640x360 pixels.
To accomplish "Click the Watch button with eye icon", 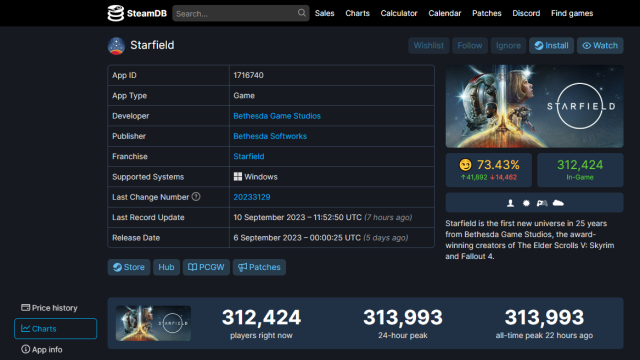I will click(600, 45).
